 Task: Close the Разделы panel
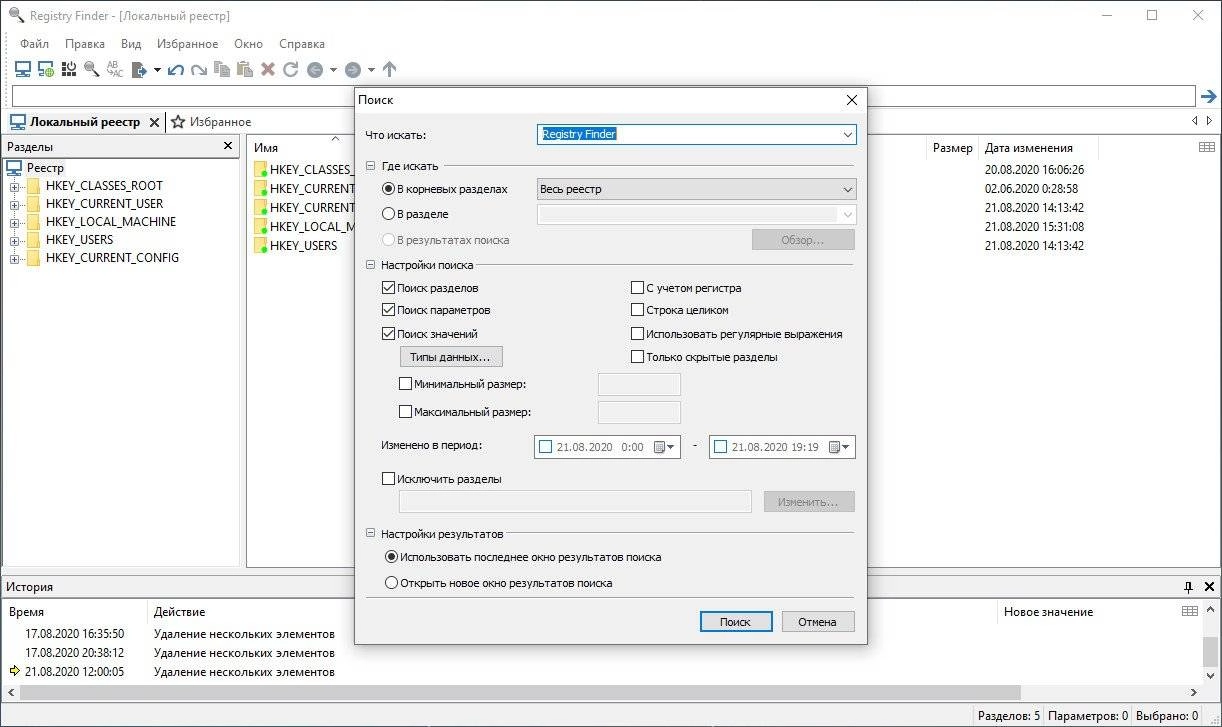(228, 146)
